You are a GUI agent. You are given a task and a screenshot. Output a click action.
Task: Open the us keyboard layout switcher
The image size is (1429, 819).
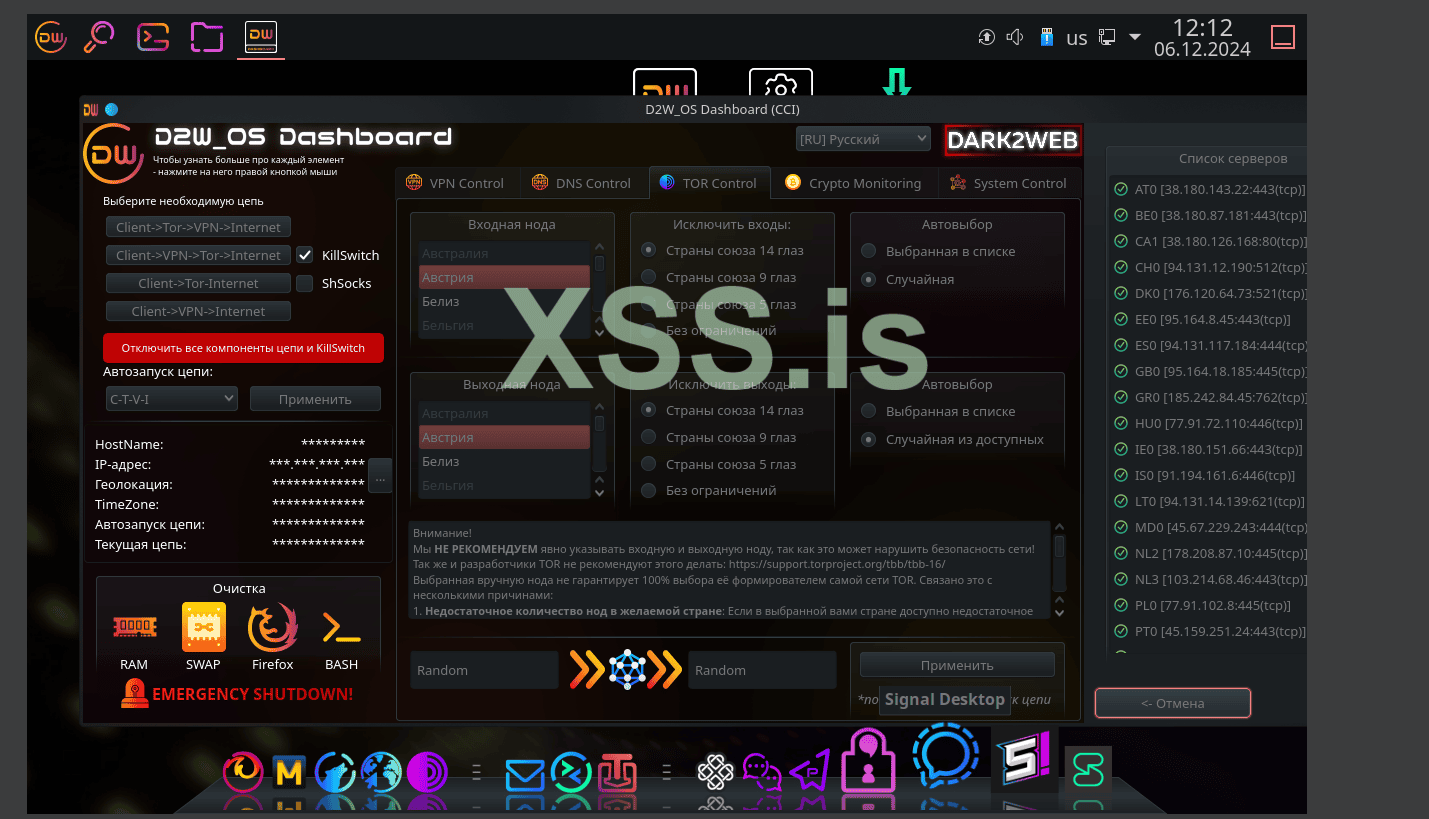coord(1077,38)
